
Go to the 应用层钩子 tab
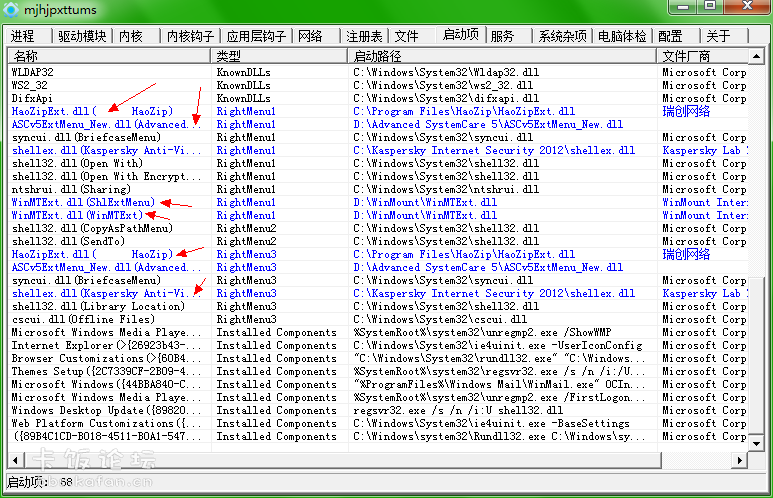(x=256, y=36)
